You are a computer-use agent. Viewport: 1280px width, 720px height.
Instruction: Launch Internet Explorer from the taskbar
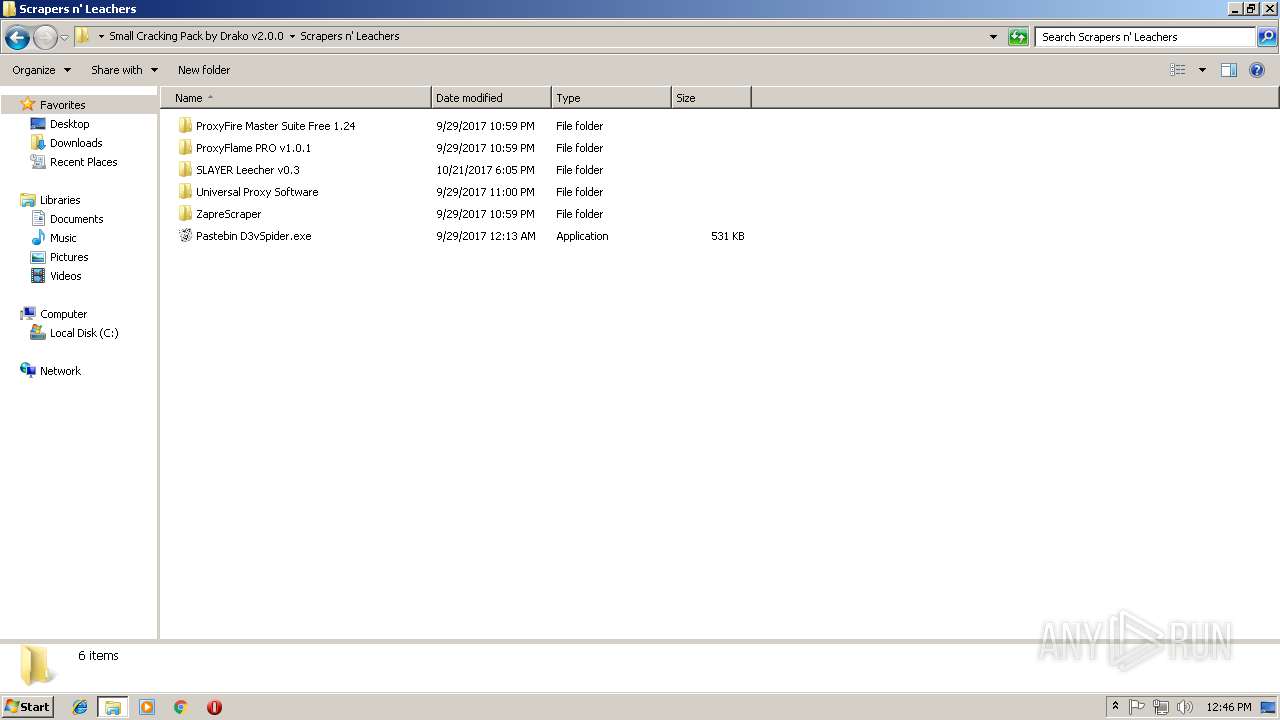[x=80, y=707]
